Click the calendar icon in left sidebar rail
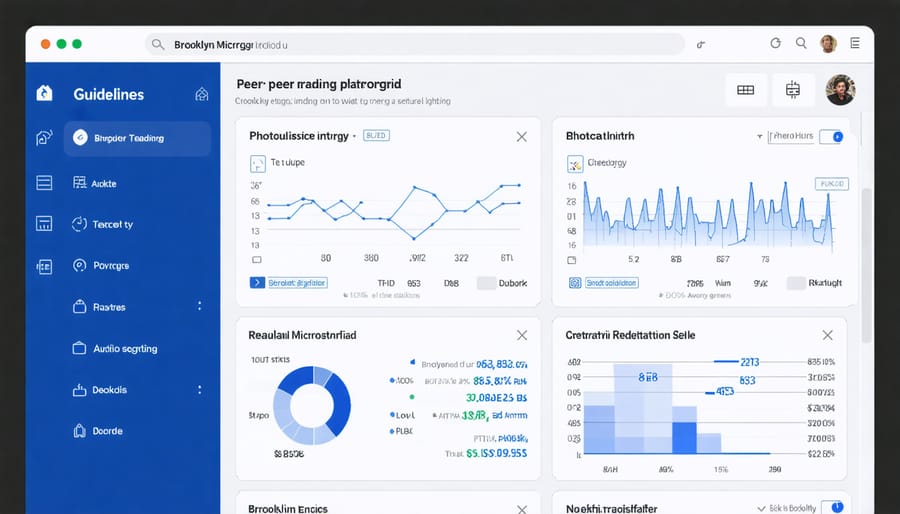The image size is (900, 514). 44,224
